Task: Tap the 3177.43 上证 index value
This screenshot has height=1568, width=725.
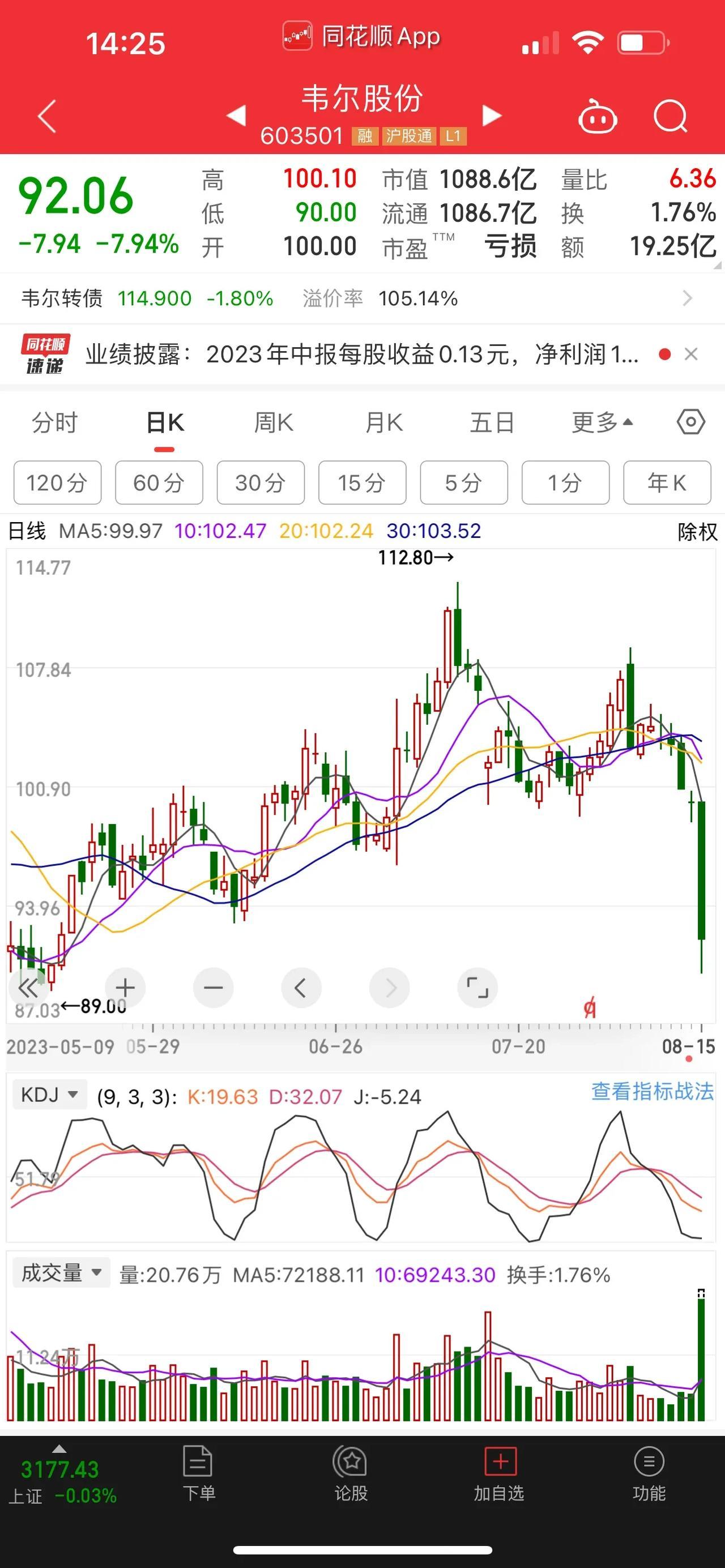Action: pos(59,1469)
